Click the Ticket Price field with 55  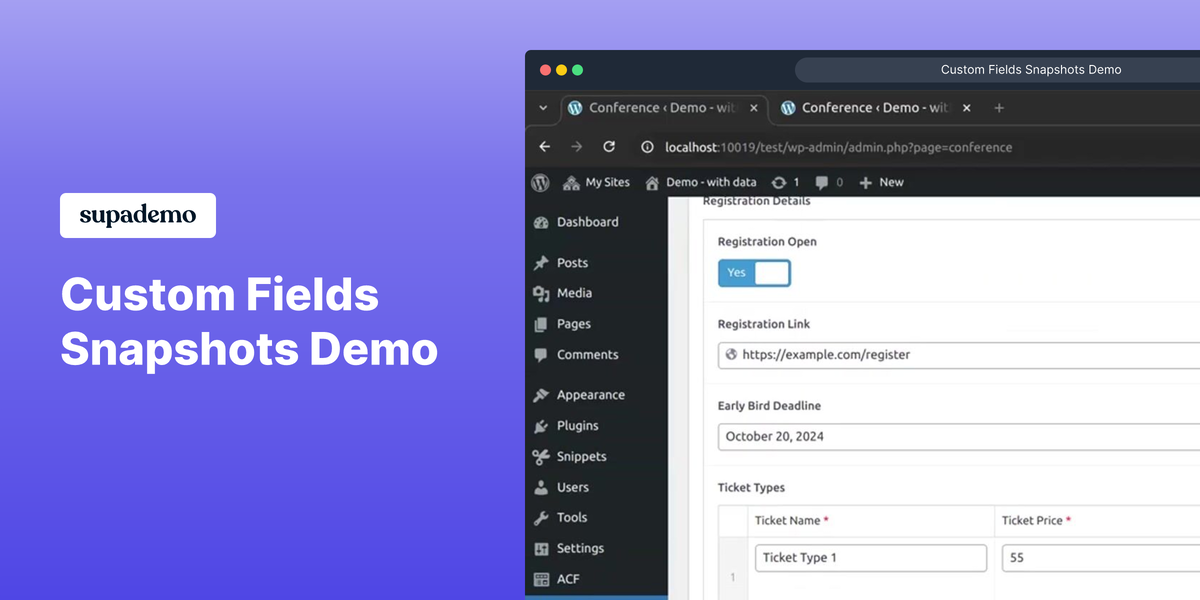(1101, 558)
